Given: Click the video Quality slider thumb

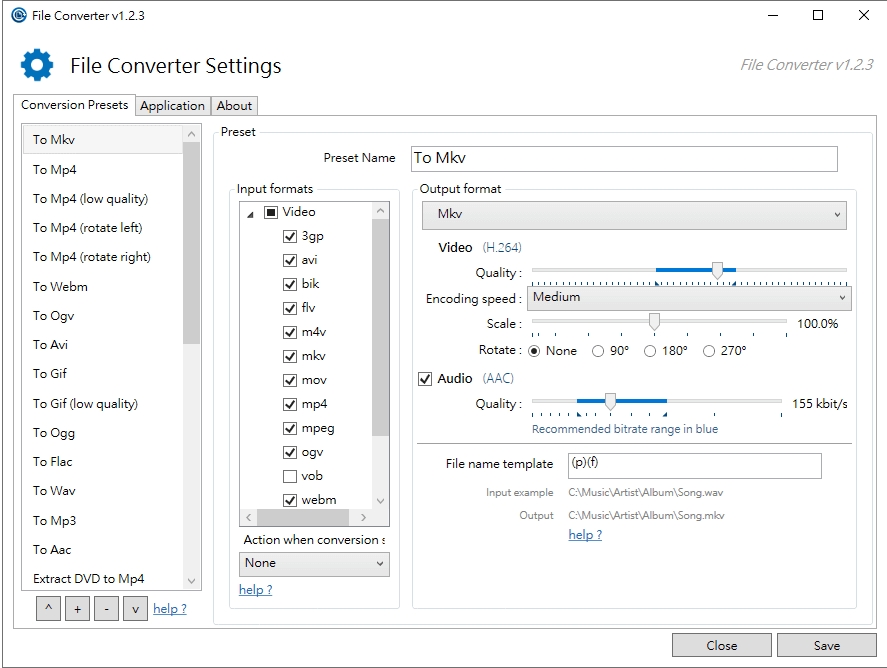Looking at the screenshot, I should [x=717, y=270].
